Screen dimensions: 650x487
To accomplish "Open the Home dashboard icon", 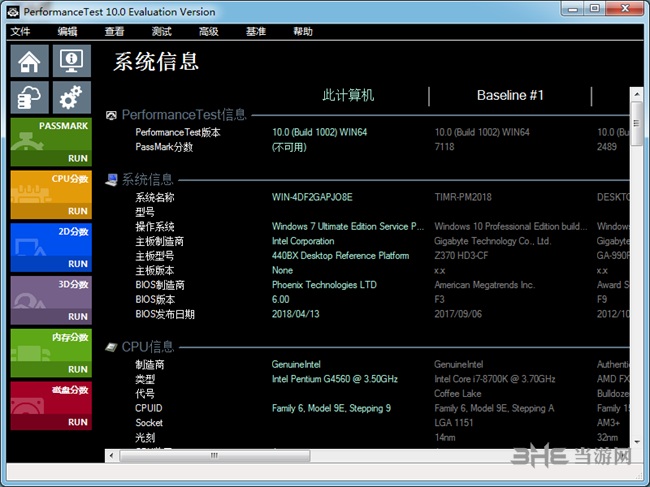I will point(29,61).
